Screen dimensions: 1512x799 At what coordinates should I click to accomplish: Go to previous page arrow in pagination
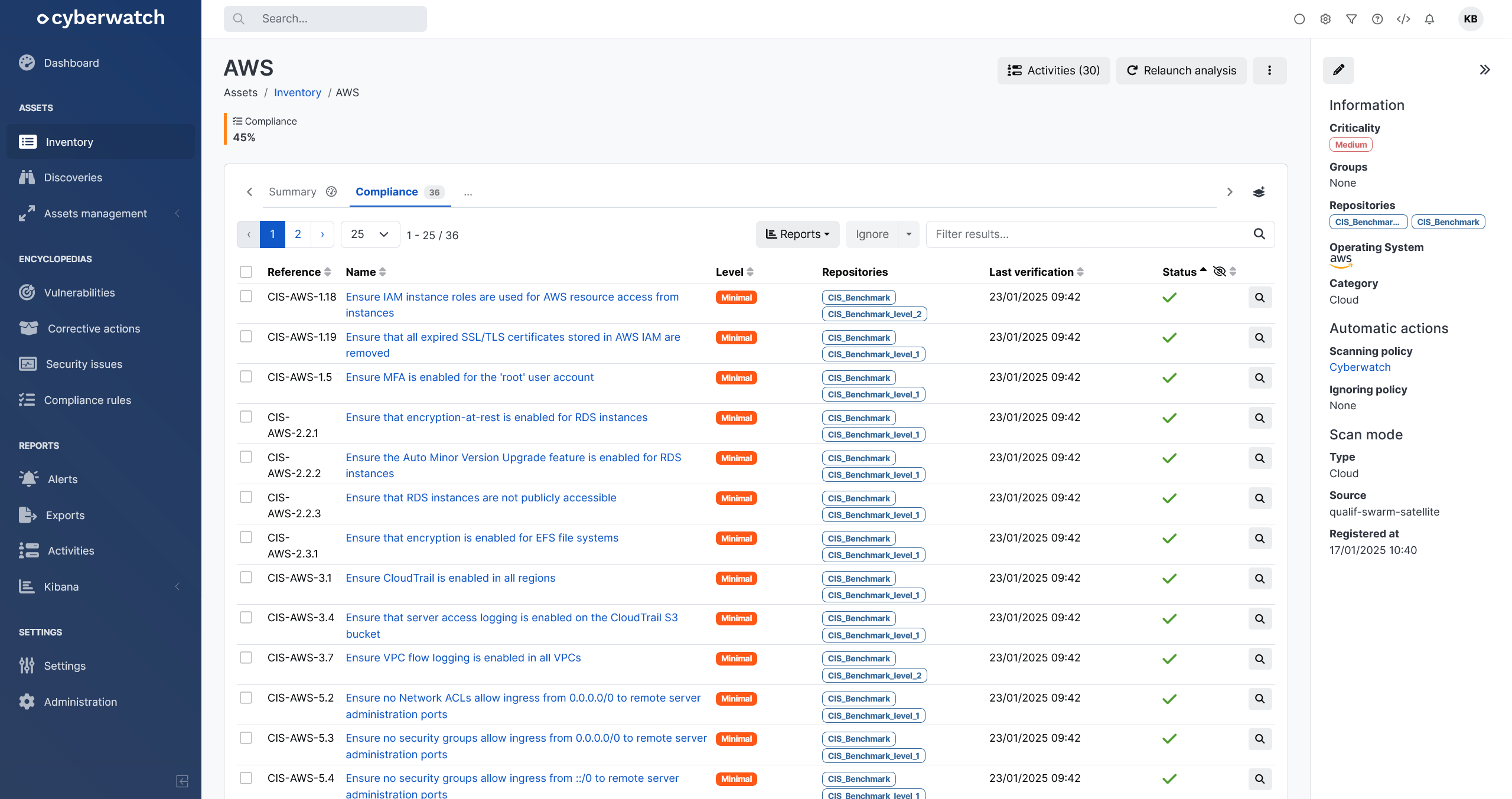click(x=249, y=234)
